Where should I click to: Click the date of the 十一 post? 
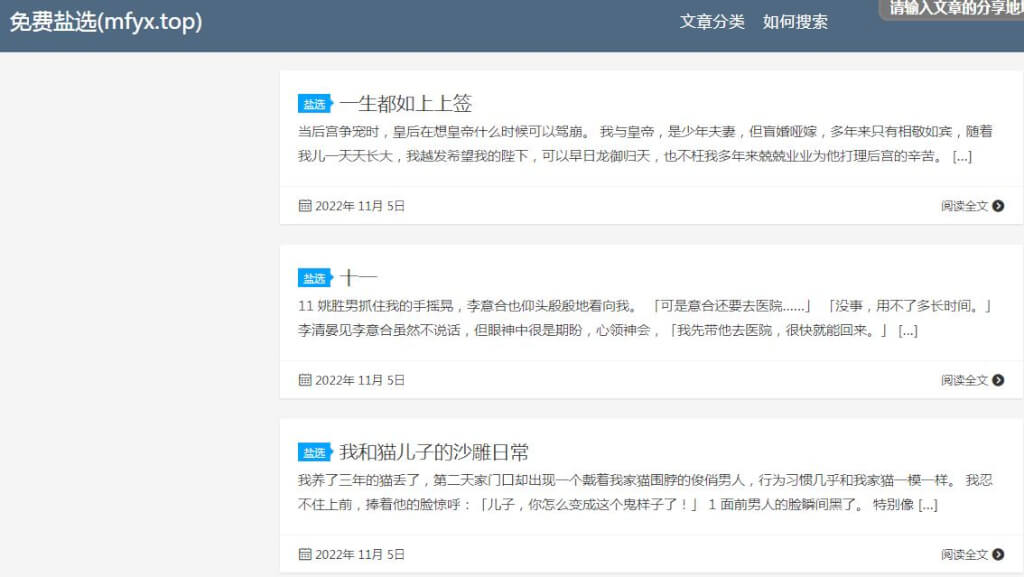(360, 380)
